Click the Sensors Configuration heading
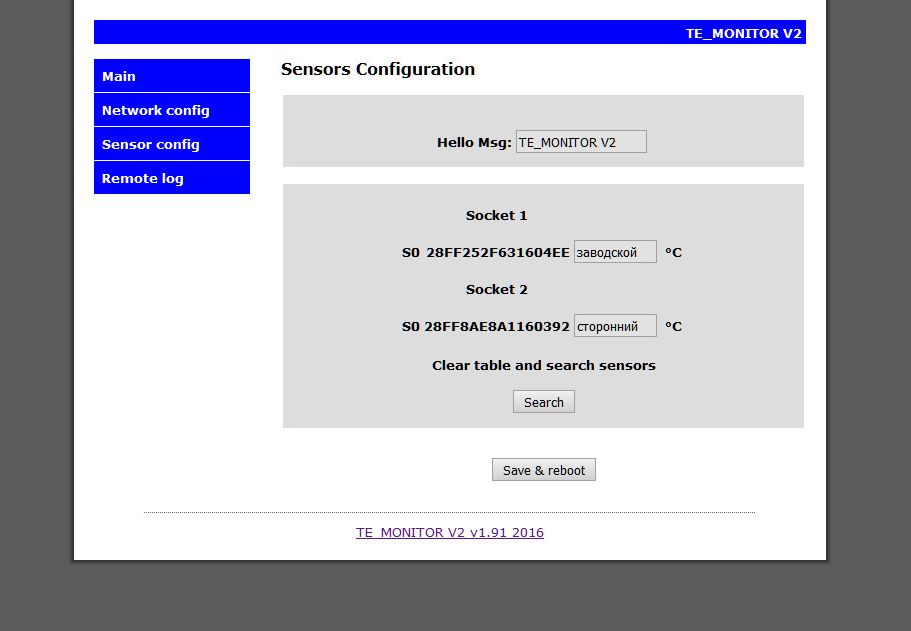 (x=378, y=69)
